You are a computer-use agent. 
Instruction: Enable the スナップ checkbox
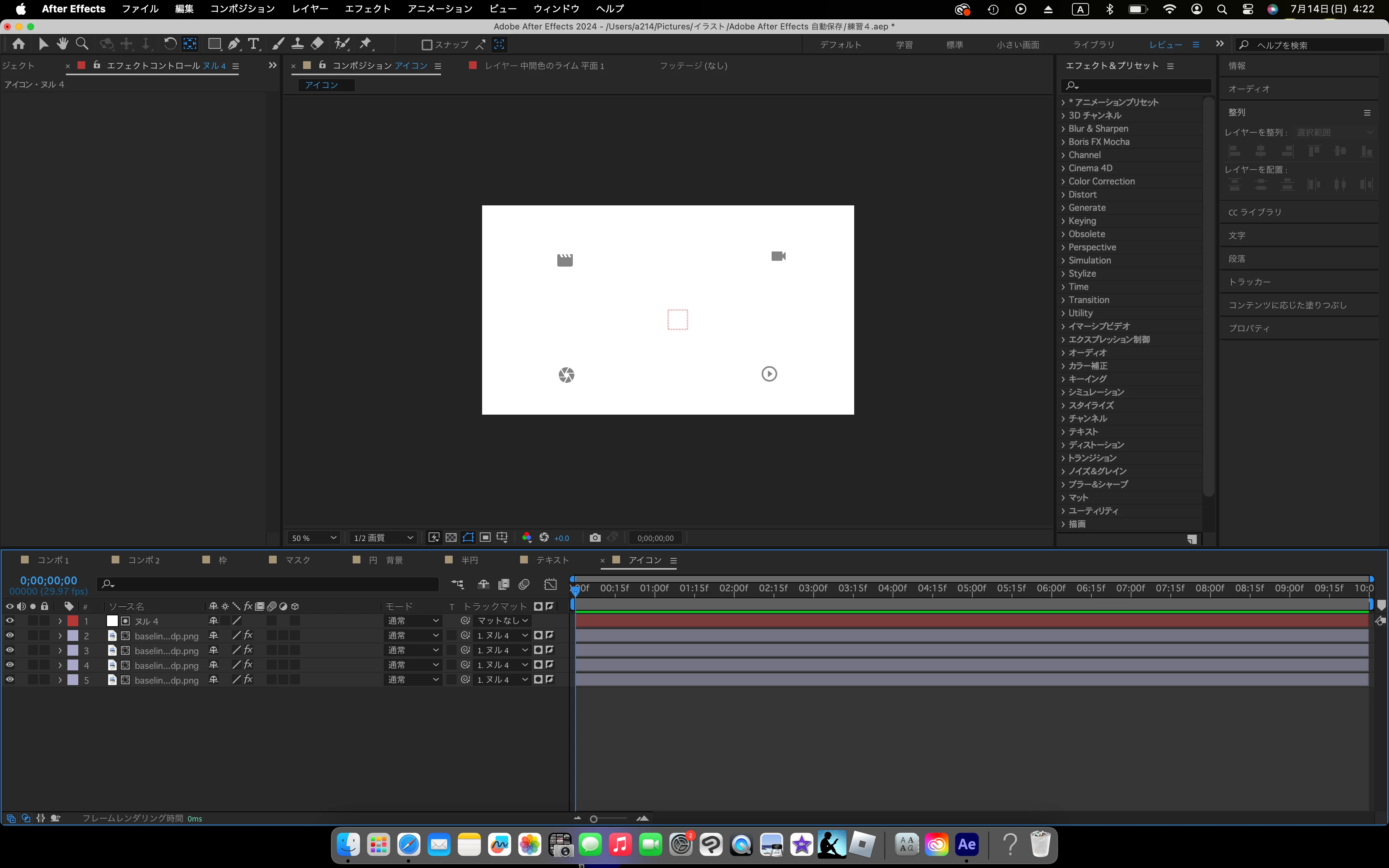426,45
